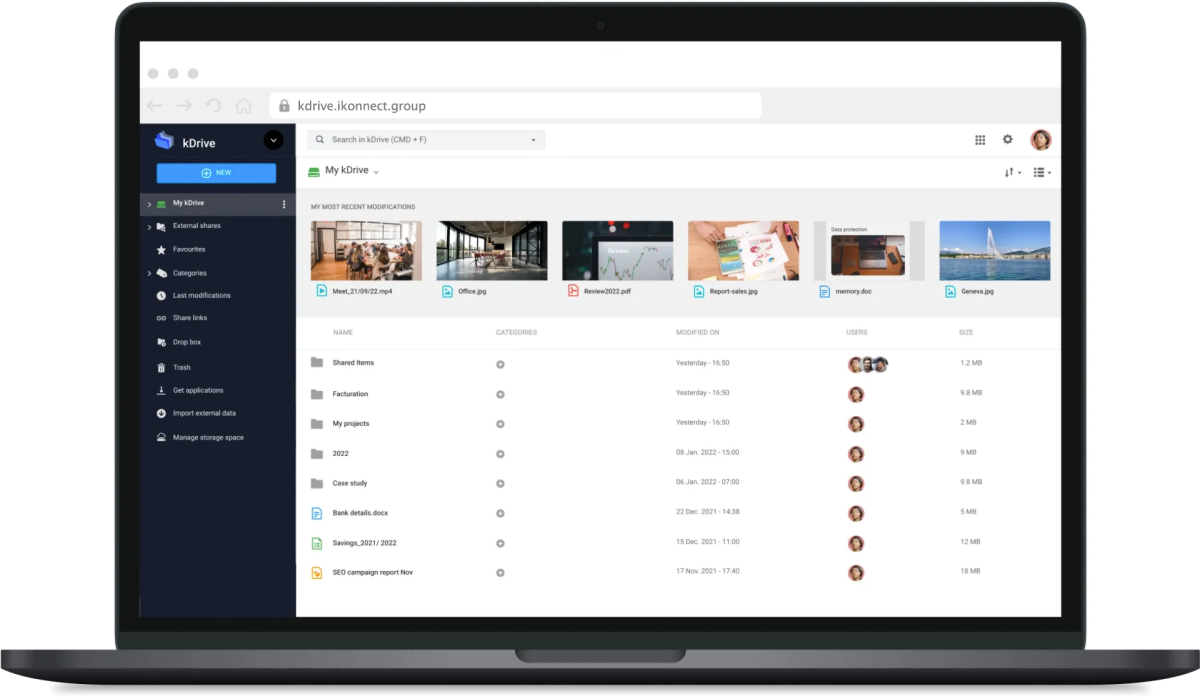Click the user avatars on Shared Items row
The height and width of the screenshot is (699, 1200).
pyautogui.click(x=868, y=365)
